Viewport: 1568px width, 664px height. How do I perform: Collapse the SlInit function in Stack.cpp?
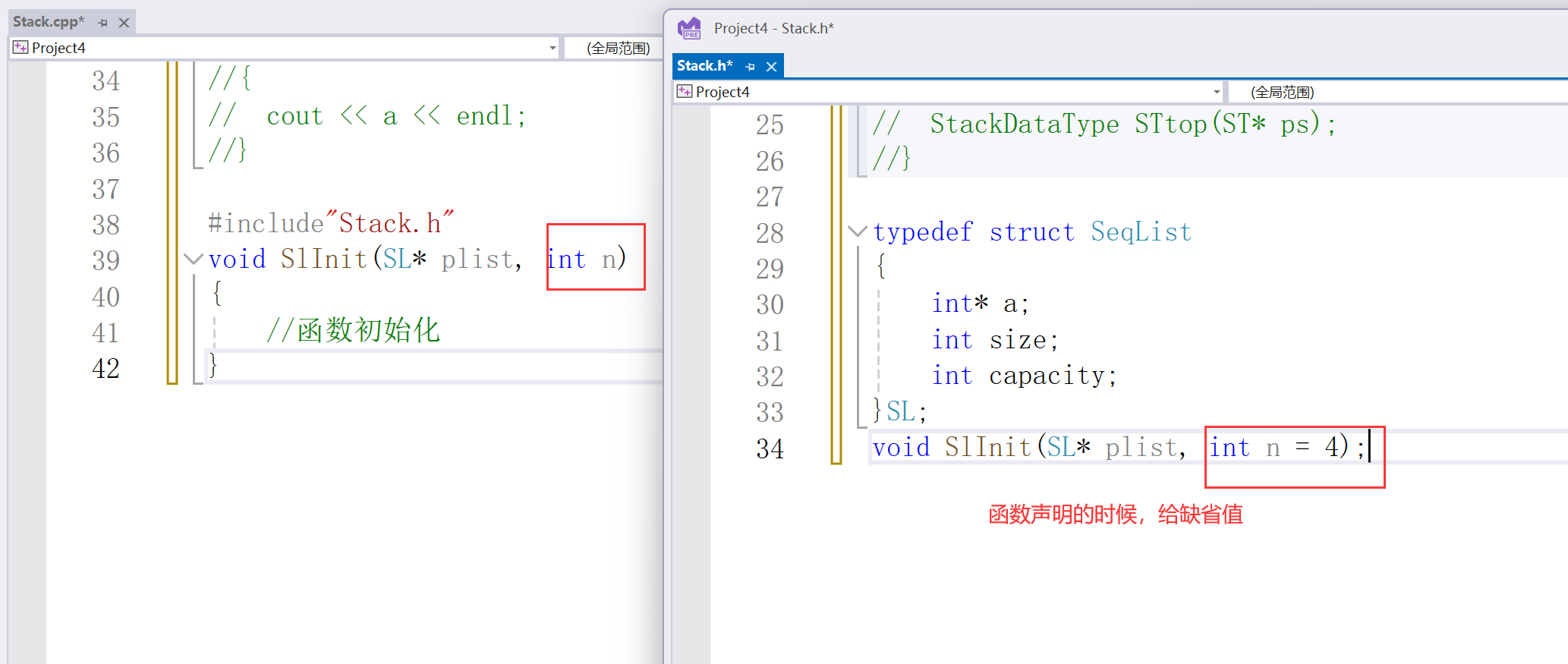coord(194,260)
